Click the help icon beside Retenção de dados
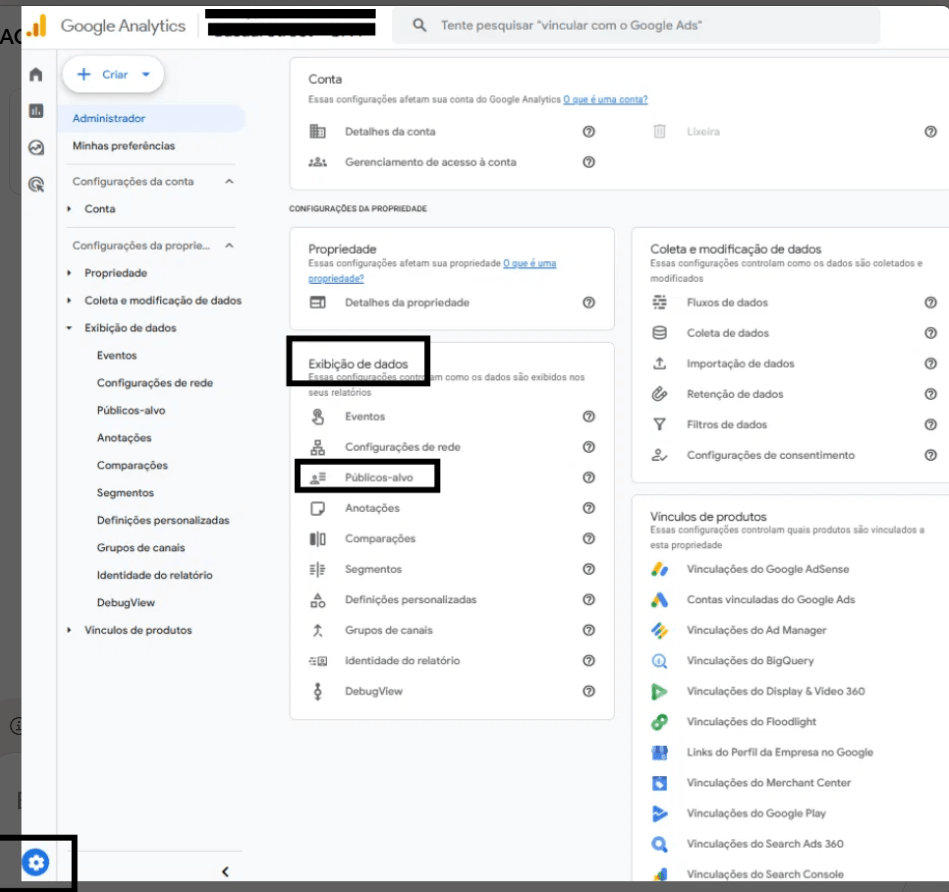The width and height of the screenshot is (949, 892). point(930,394)
